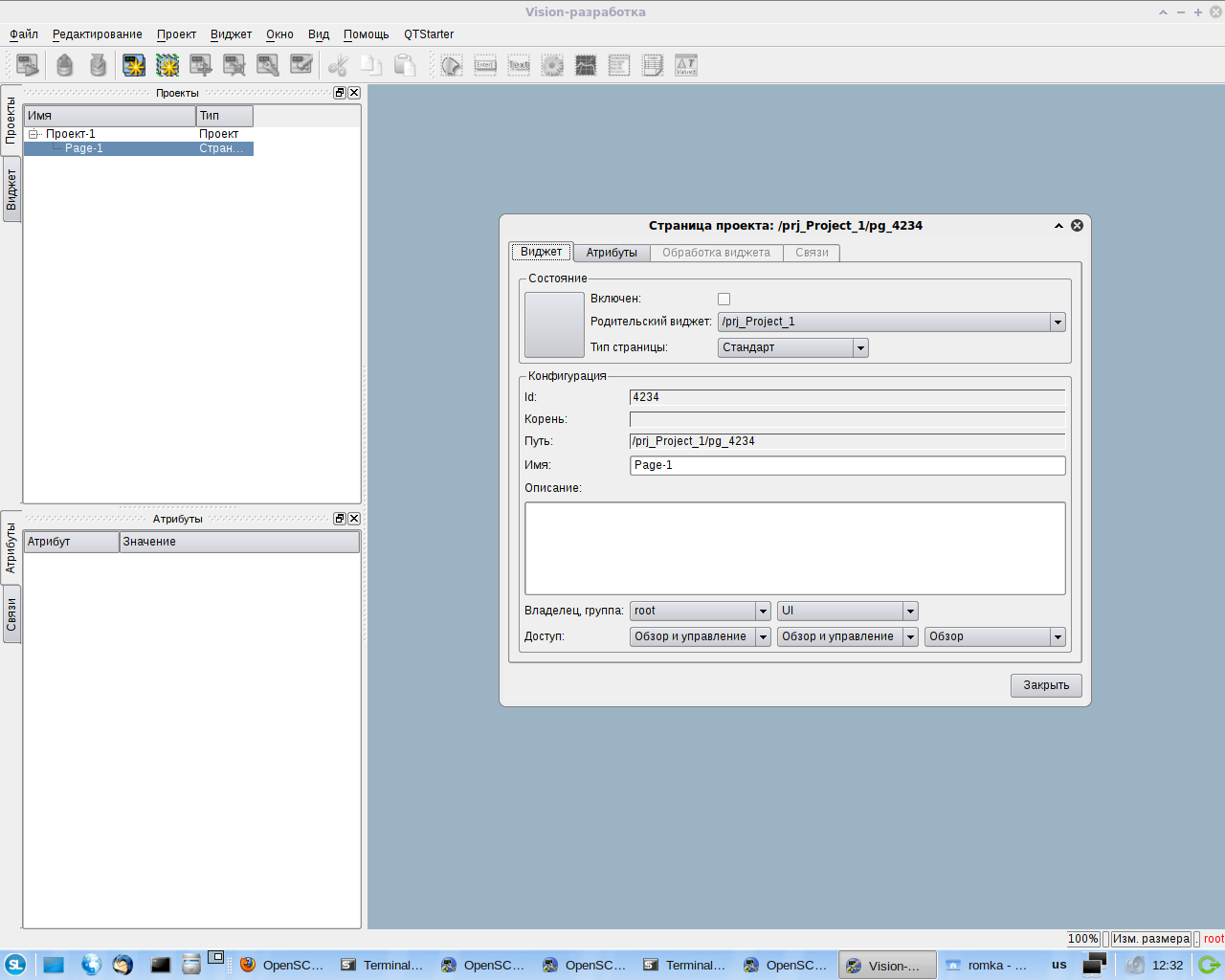Enable the 'Включен' checkbox
Viewport: 1225px width, 980px height.
724,300
